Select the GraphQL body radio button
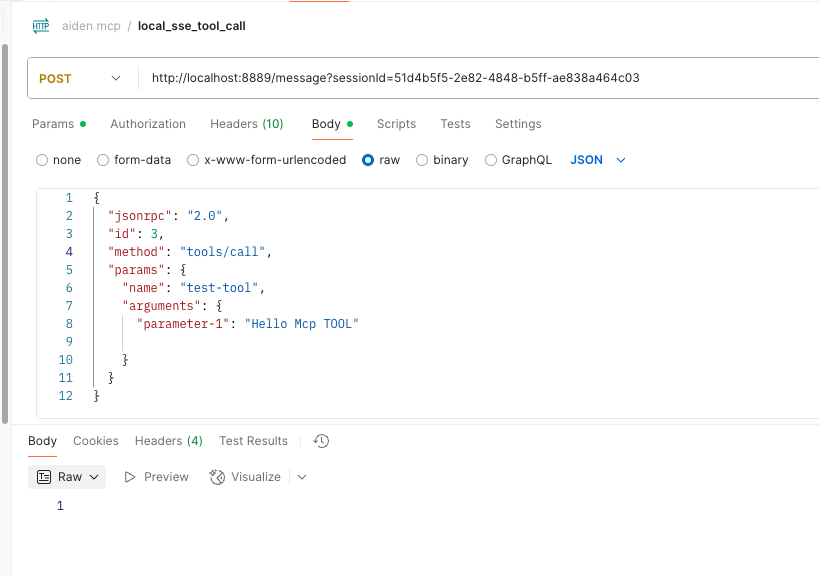This screenshot has width=819, height=576. pos(491,160)
